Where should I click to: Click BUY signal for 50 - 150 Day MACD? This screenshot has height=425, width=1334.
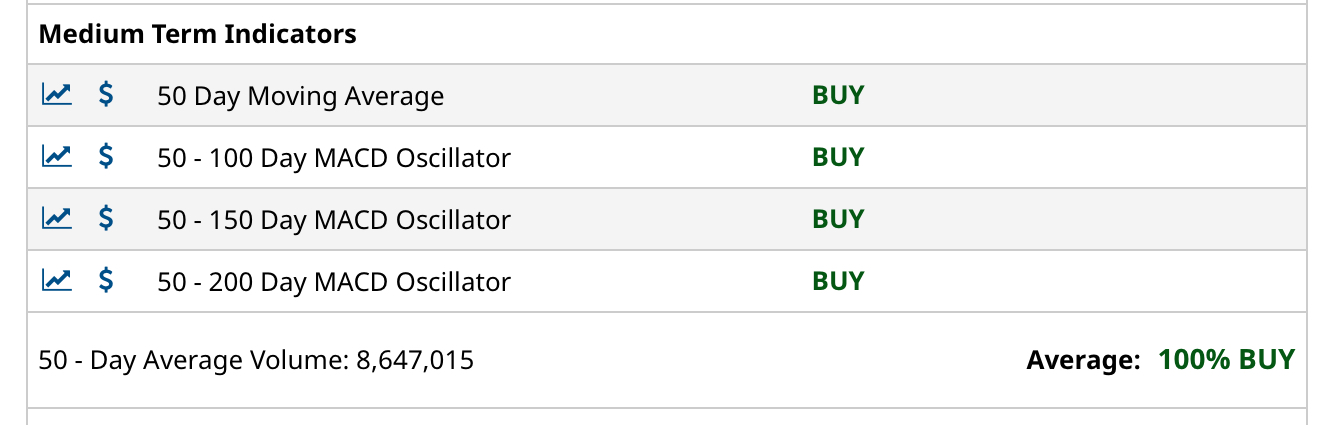(838, 220)
